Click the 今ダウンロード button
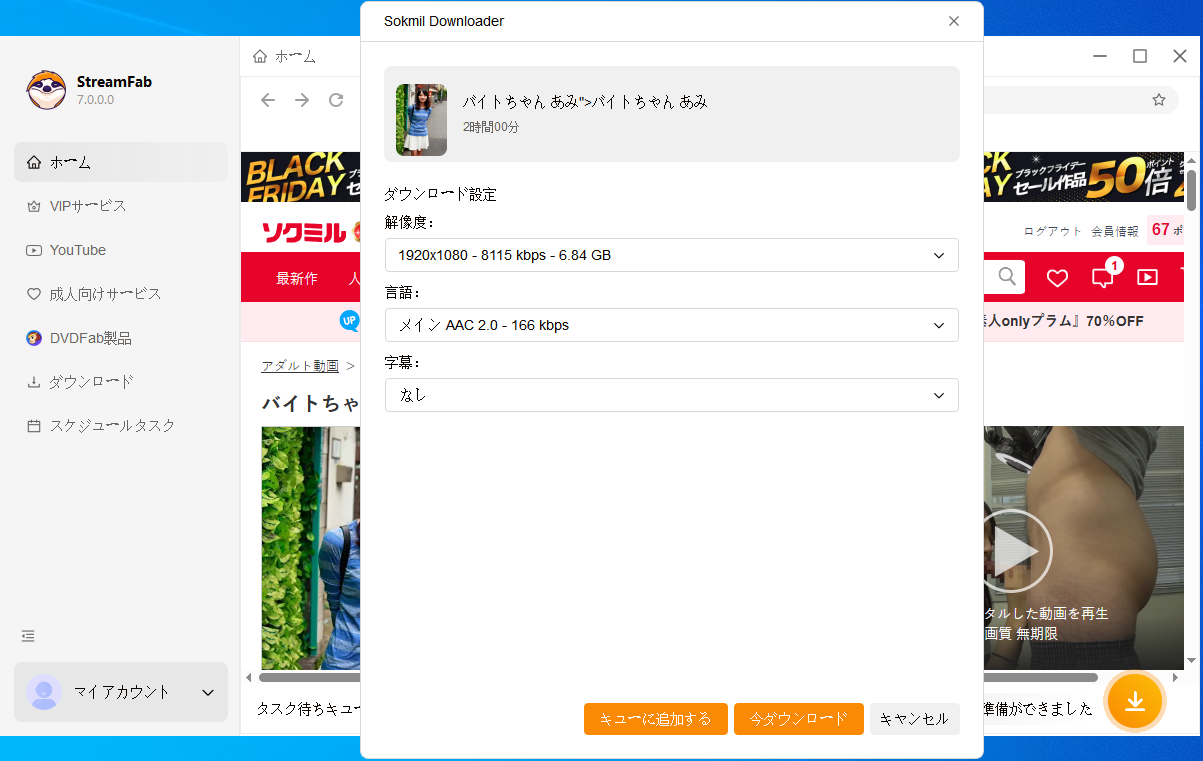This screenshot has width=1203, height=761. [x=798, y=719]
